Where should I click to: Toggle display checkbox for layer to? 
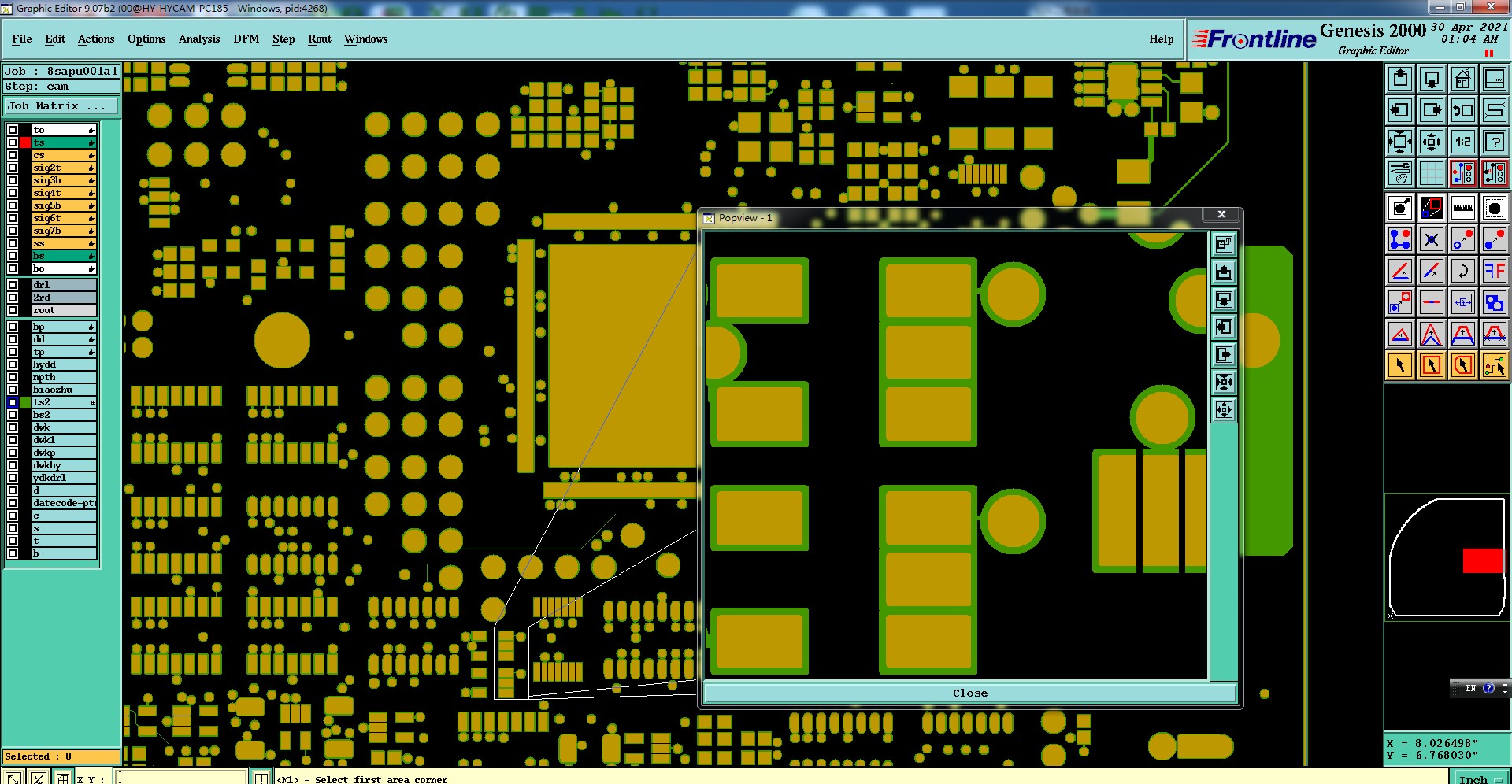[13, 130]
